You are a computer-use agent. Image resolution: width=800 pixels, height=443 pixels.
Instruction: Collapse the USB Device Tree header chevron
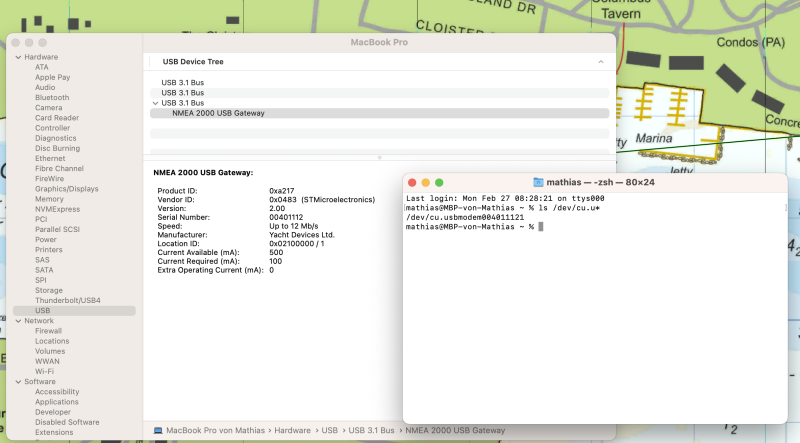601,62
